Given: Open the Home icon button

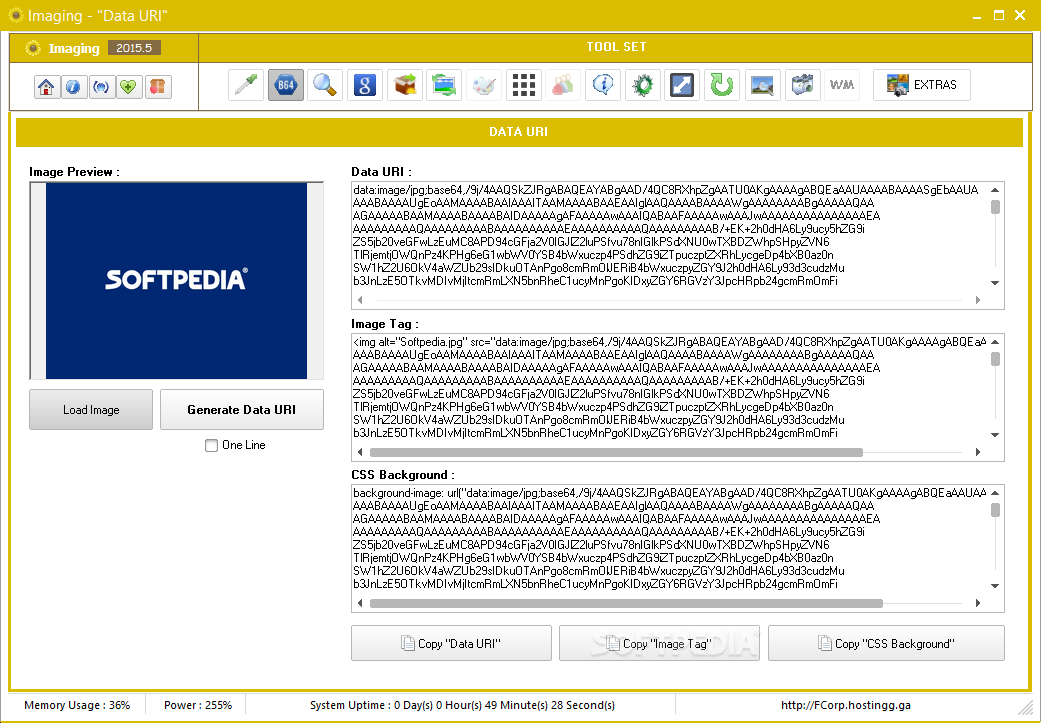Looking at the screenshot, I should [46, 87].
